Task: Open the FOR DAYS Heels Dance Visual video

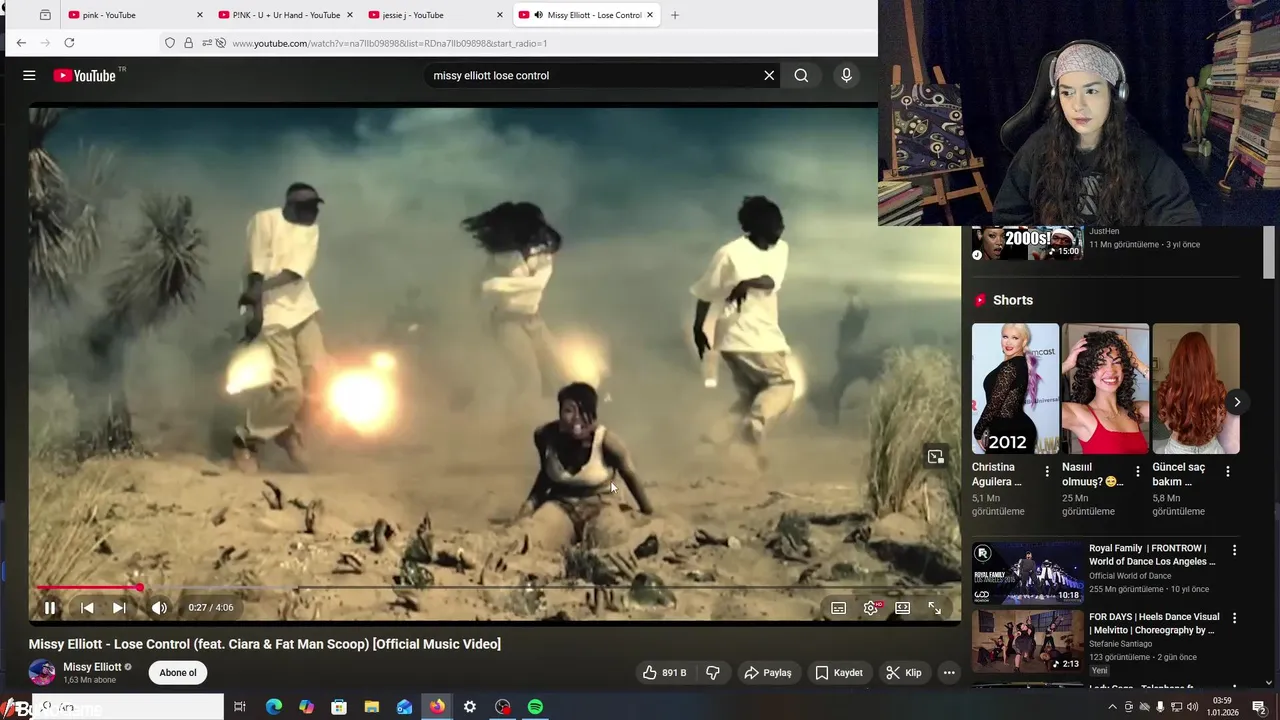Action: tap(1028, 641)
